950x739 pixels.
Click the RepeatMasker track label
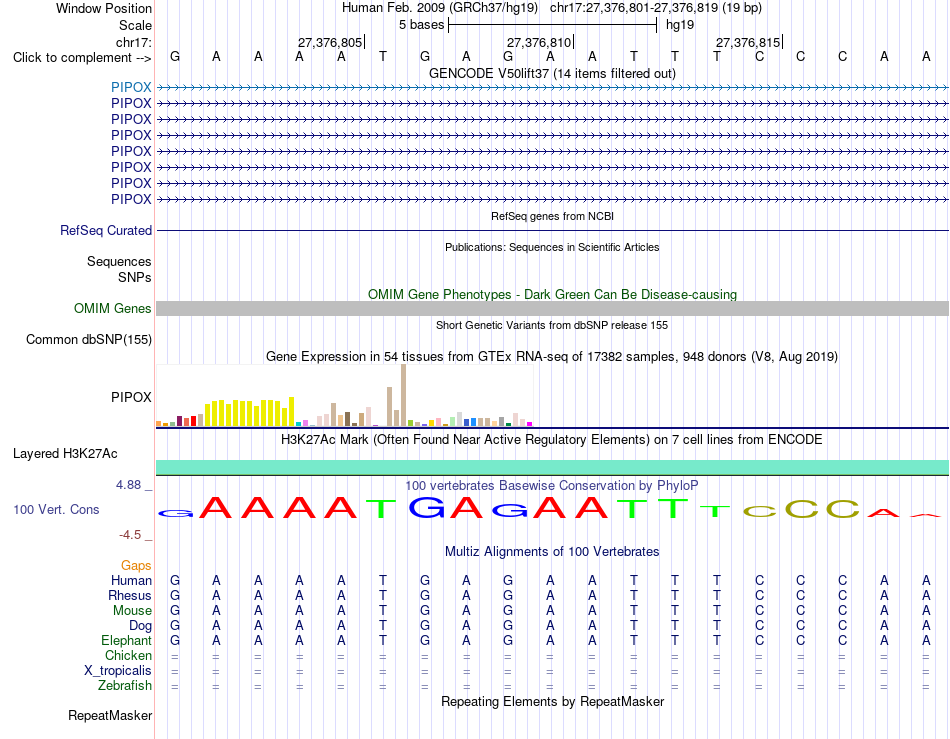pyautogui.click(x=110, y=715)
